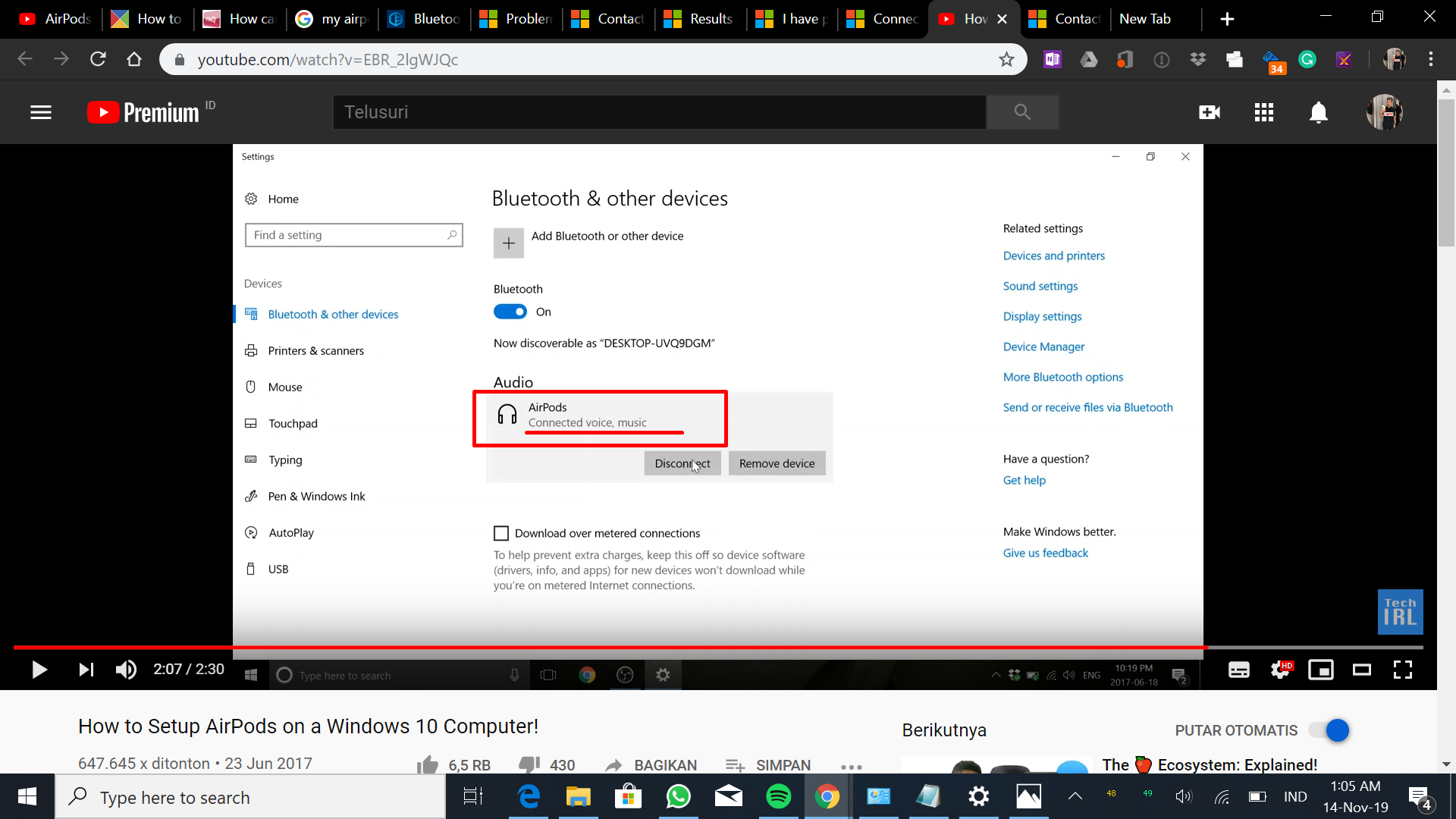Select Printers & scanners settings option
The height and width of the screenshot is (819, 1456).
(x=316, y=350)
